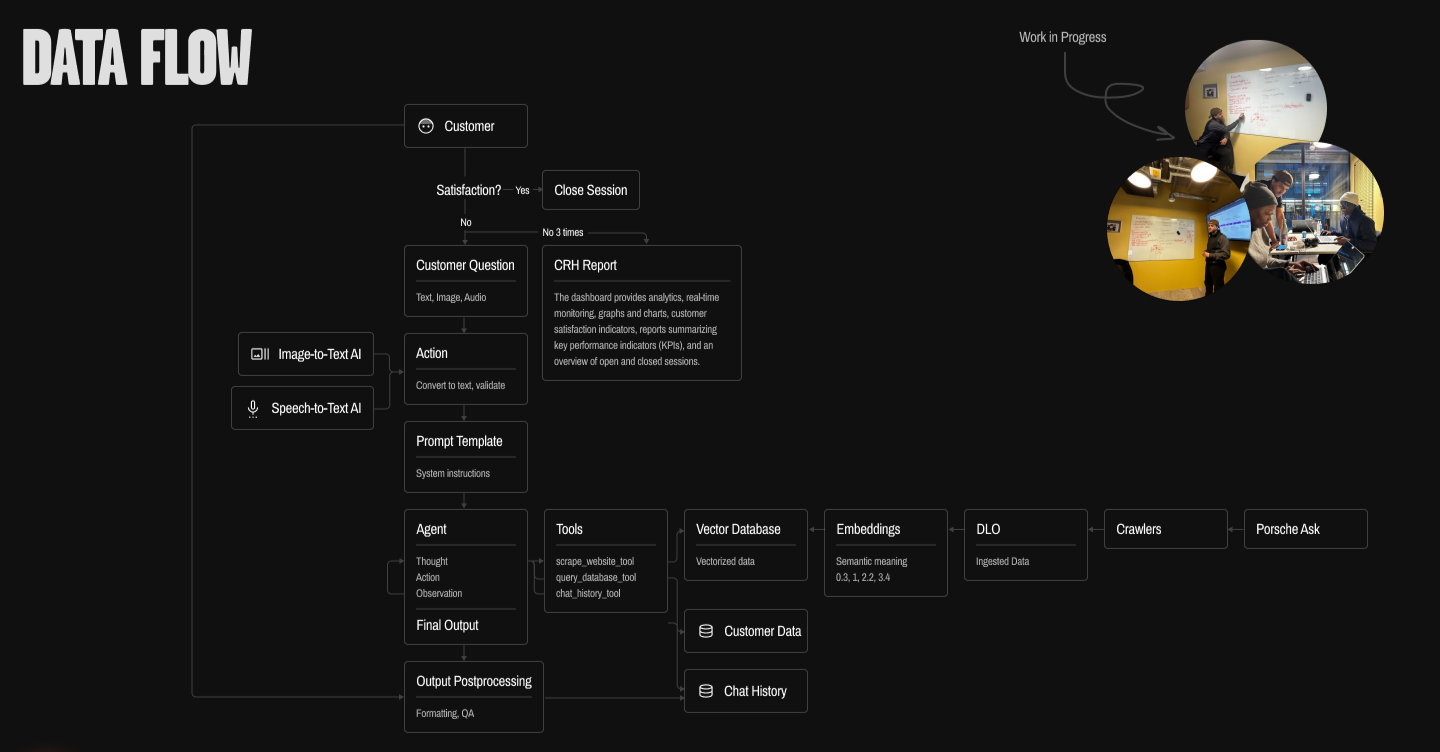Screen dimensions: 1440x752
Task: Click the Speech-to-Text AI microphone icon
Action: click(x=252, y=407)
